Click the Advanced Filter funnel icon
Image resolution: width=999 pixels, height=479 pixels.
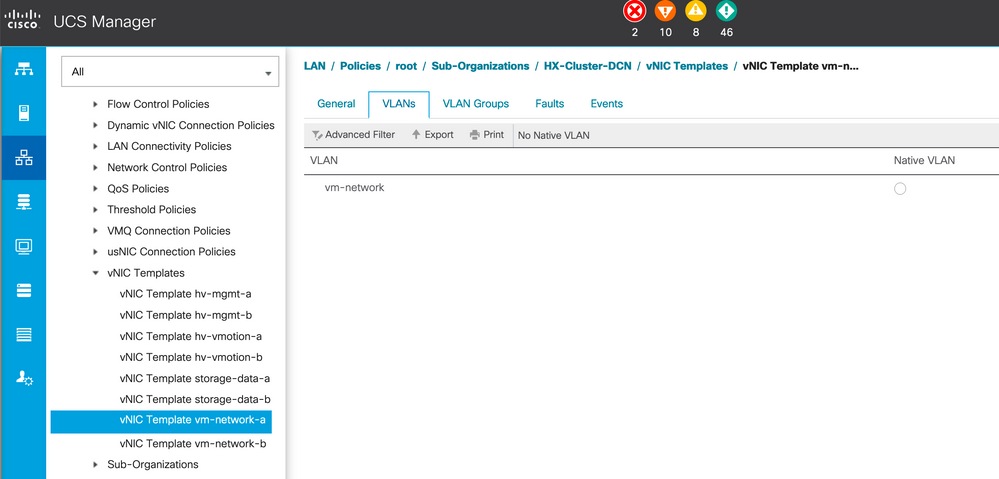pyautogui.click(x=317, y=135)
